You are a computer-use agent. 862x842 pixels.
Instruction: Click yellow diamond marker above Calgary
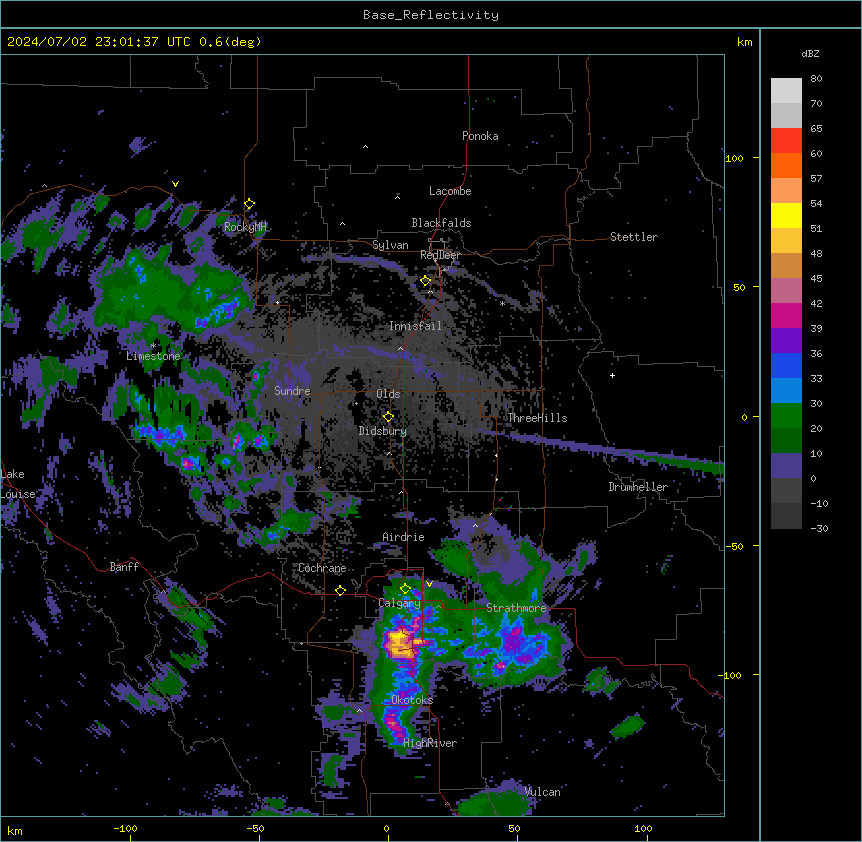(x=405, y=589)
